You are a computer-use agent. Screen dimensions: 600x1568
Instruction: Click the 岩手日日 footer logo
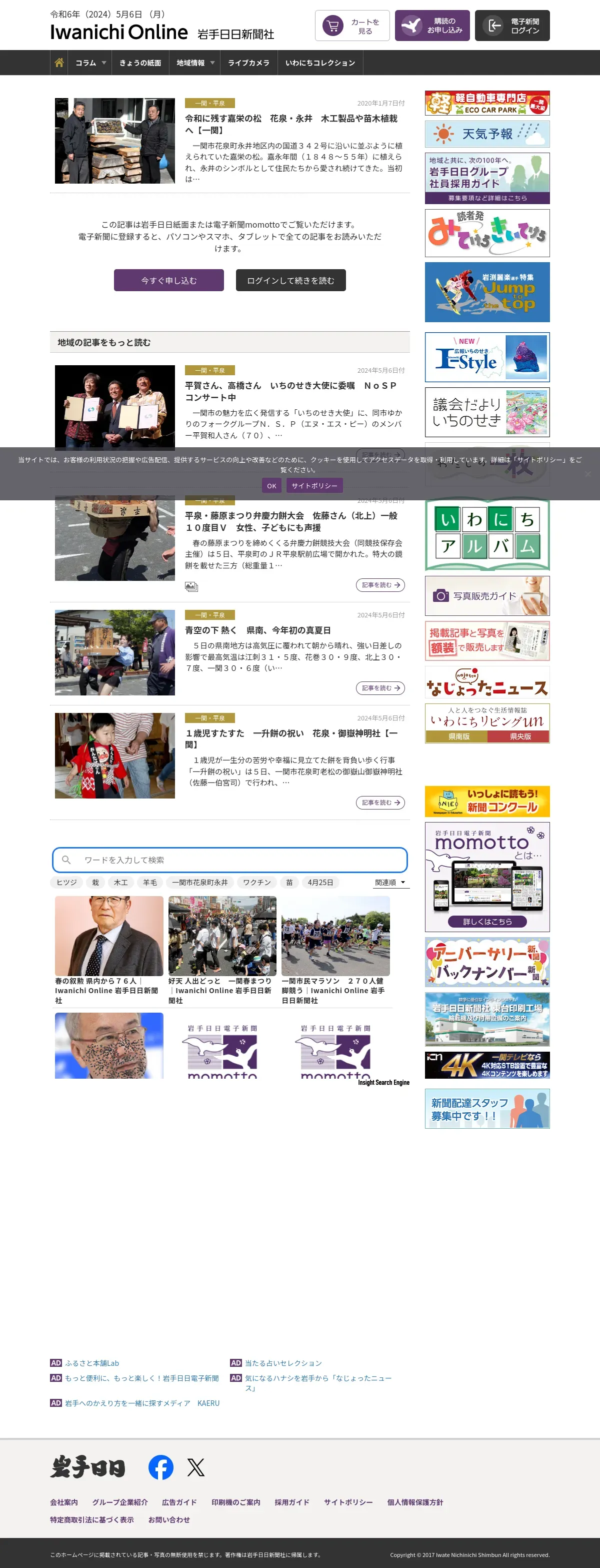[x=87, y=1467]
